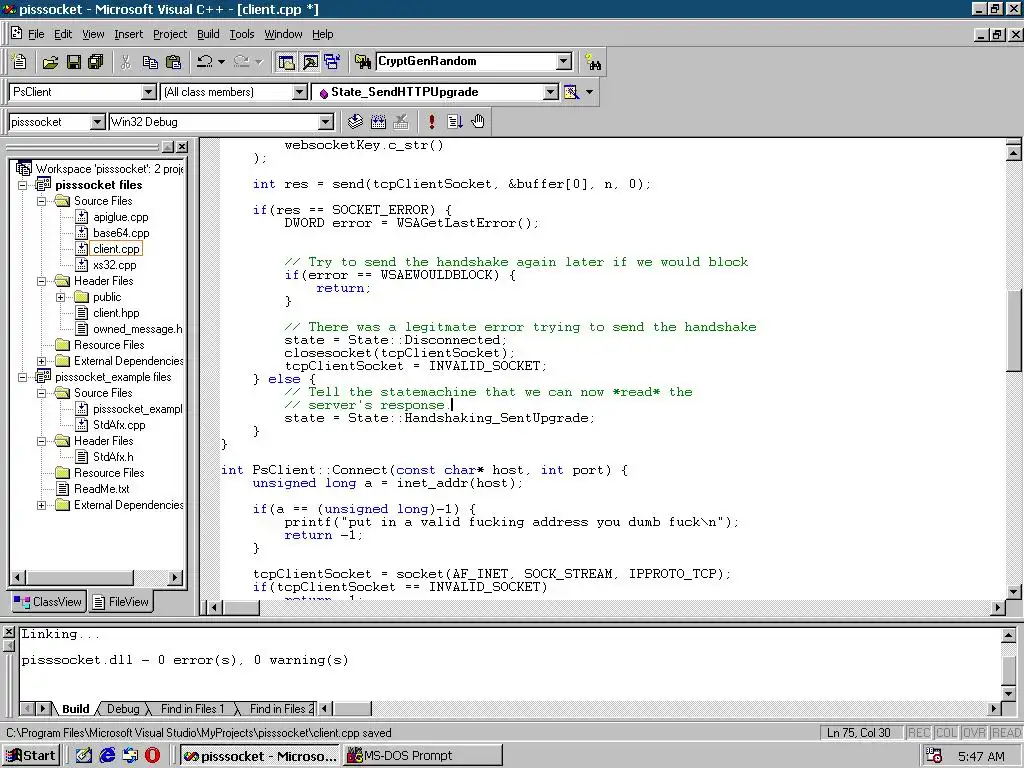Launch Internet Explorer from quick launch
This screenshot has height=768, width=1024.
tap(106, 756)
